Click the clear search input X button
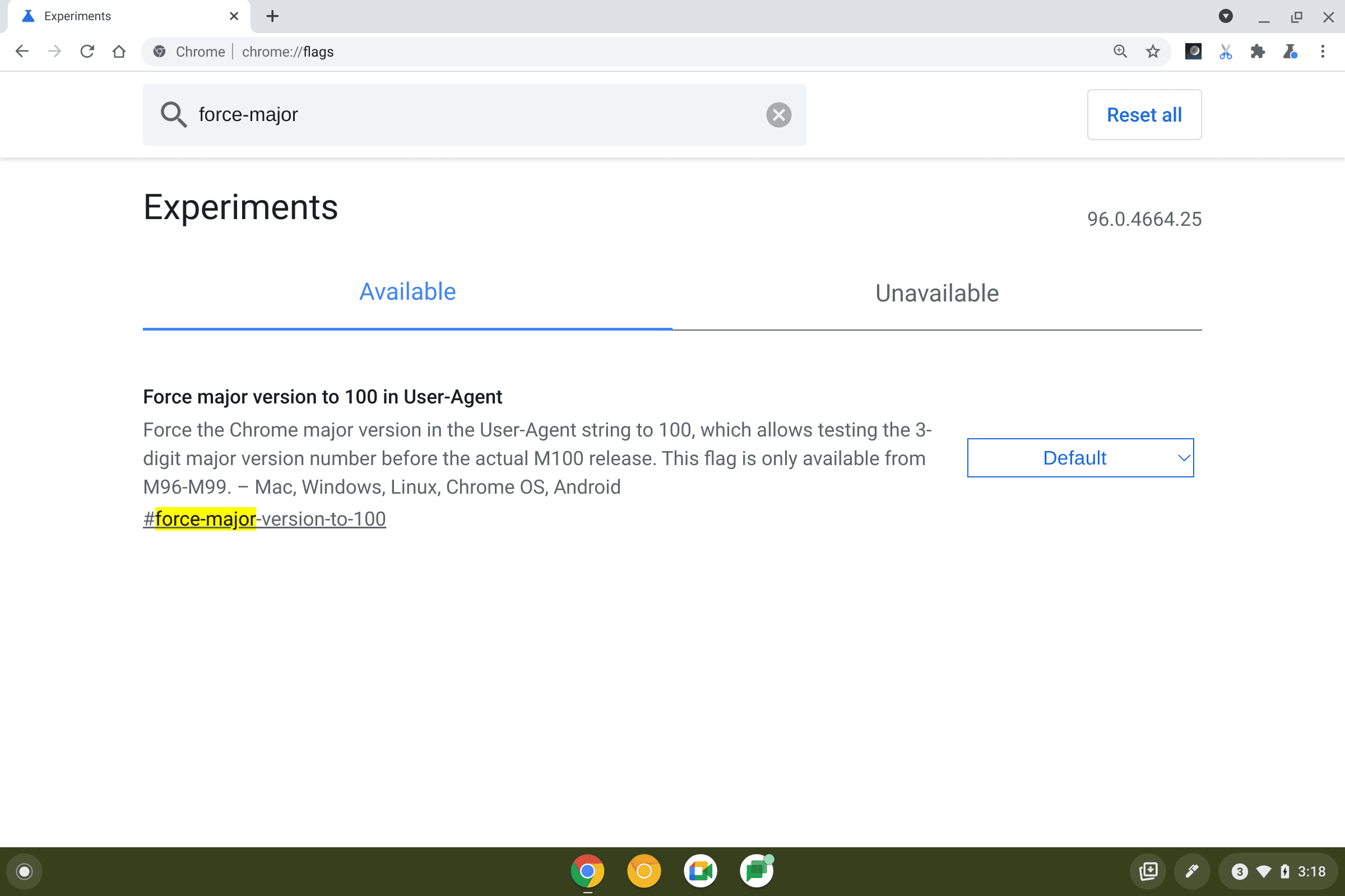 click(779, 114)
